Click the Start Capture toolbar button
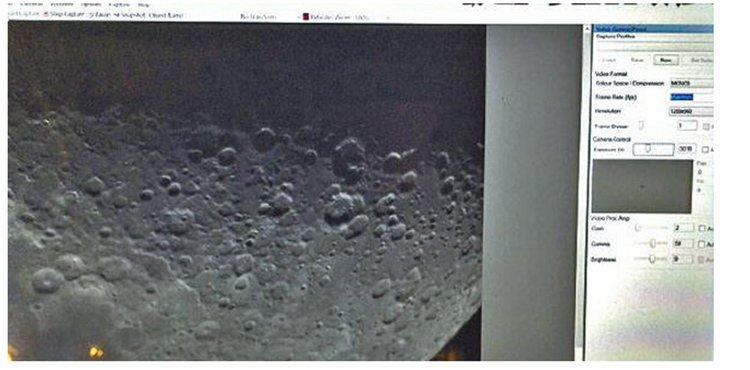Screen dimensions: 750x370 tap(24, 15)
